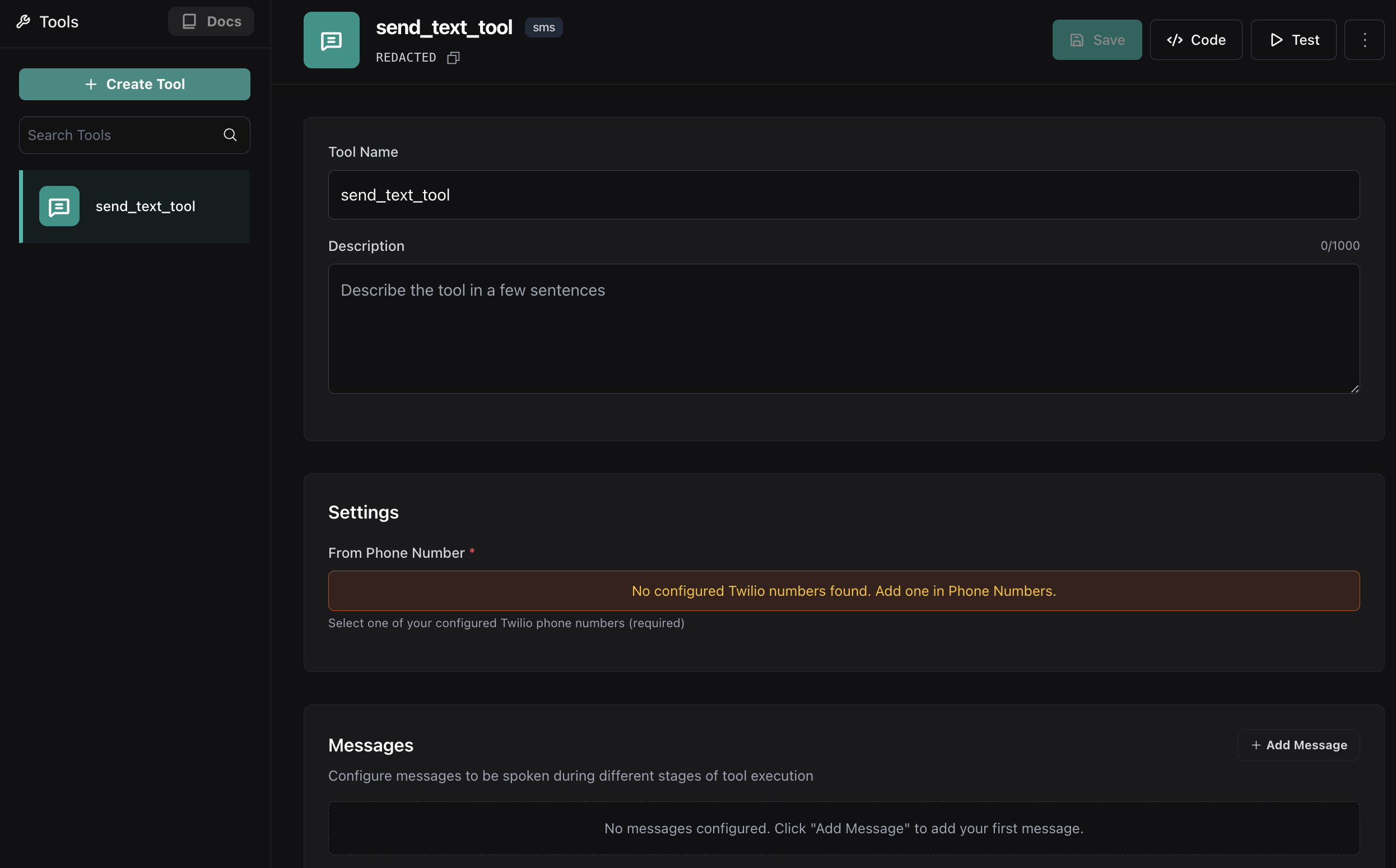Click the wrench Tools icon in the sidebar header
This screenshot has width=1396, height=868.
point(24,21)
